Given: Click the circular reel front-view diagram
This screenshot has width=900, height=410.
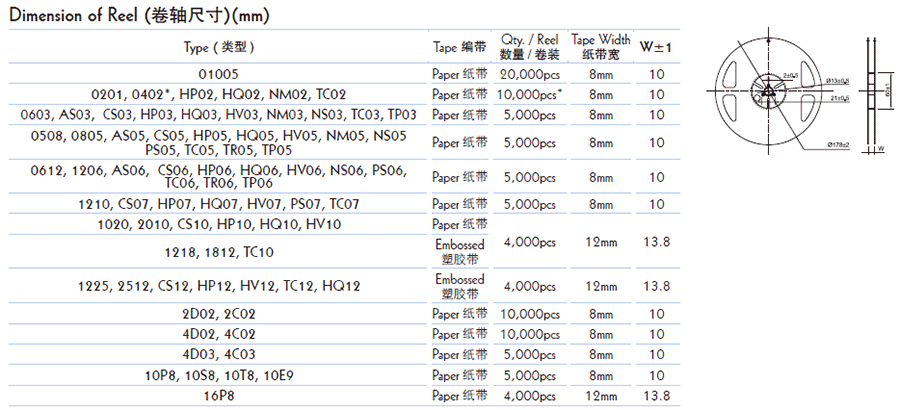Looking at the screenshot, I should click(769, 92).
